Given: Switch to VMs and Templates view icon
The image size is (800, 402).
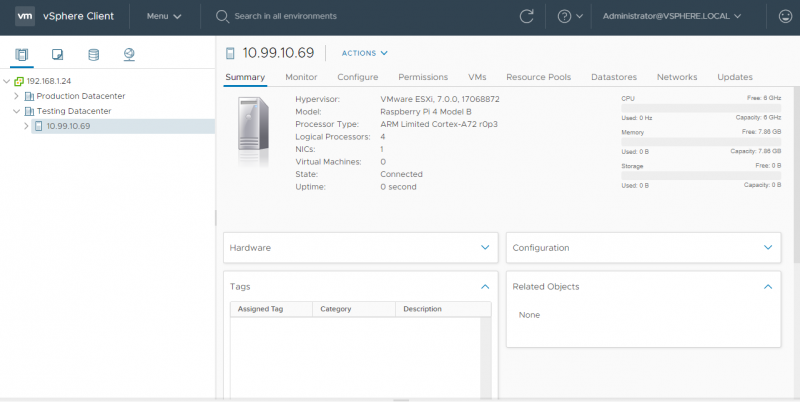Looking at the screenshot, I should coord(58,54).
